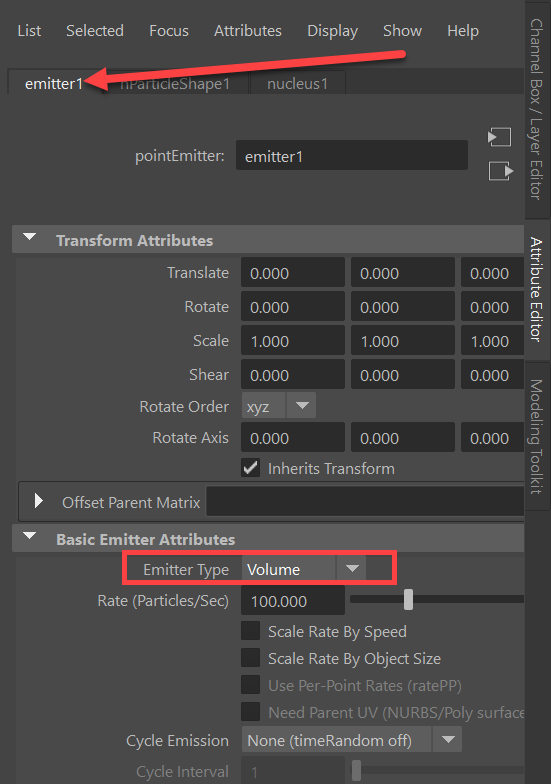The image size is (551, 784).
Task: Click the Rotate X value field
Action: pyautogui.click(x=293, y=306)
